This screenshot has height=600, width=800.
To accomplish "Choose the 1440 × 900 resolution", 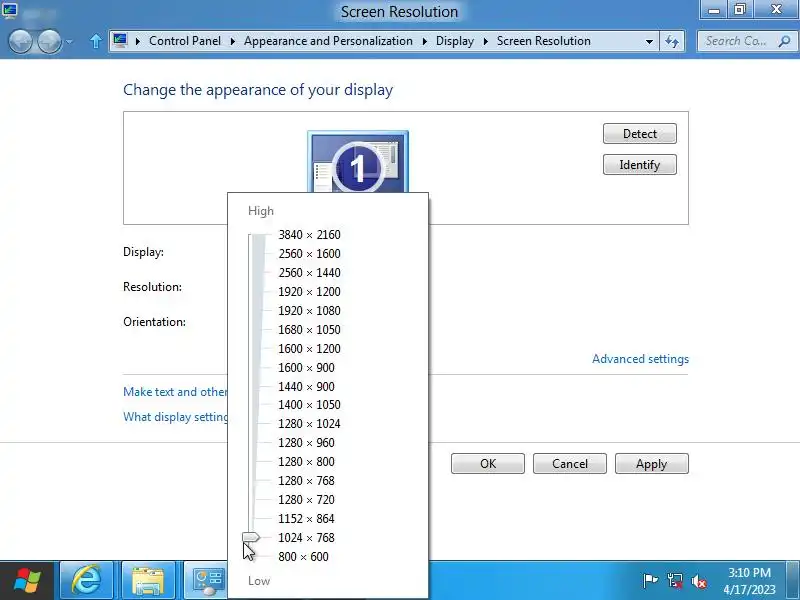I will coord(306,387).
